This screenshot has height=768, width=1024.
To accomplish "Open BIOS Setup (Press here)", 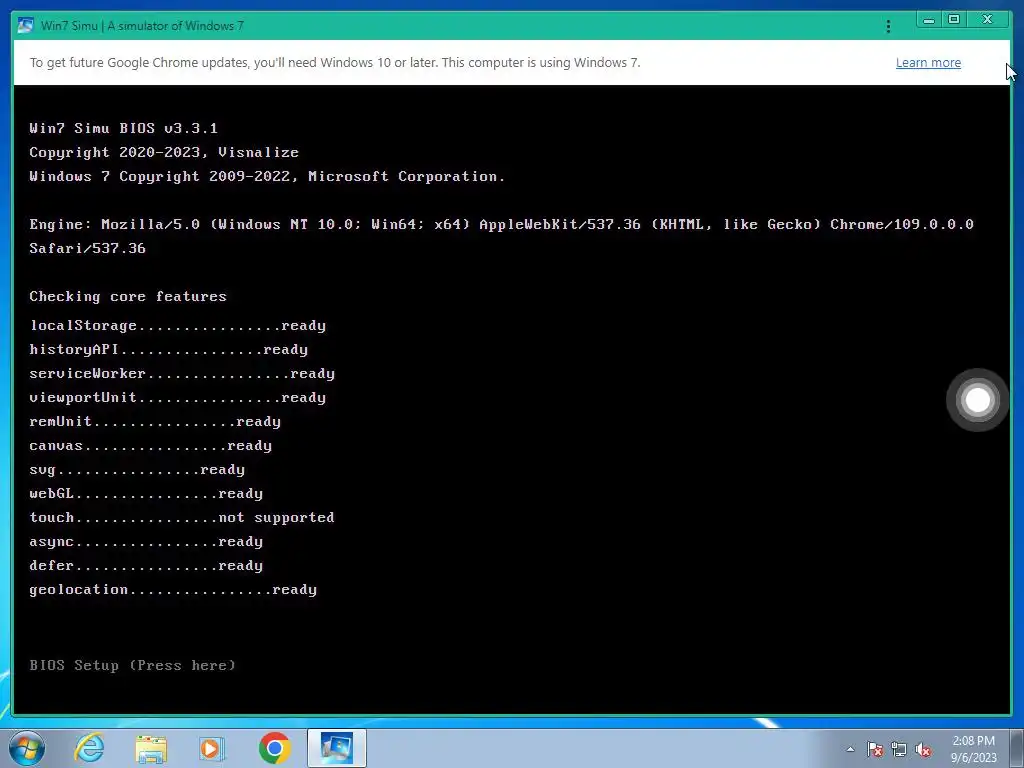I will coord(133,665).
